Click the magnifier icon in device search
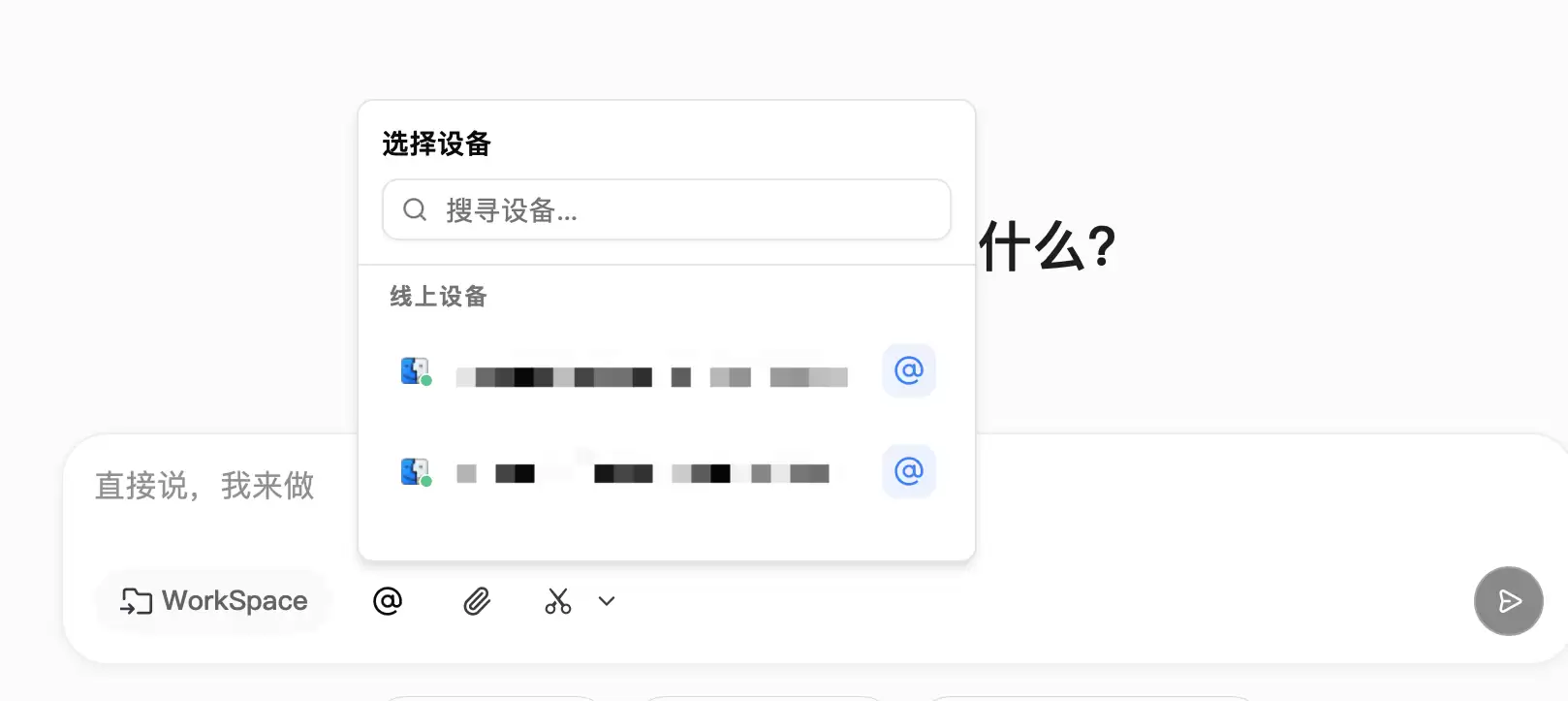The width and height of the screenshot is (1568, 701). tap(415, 209)
